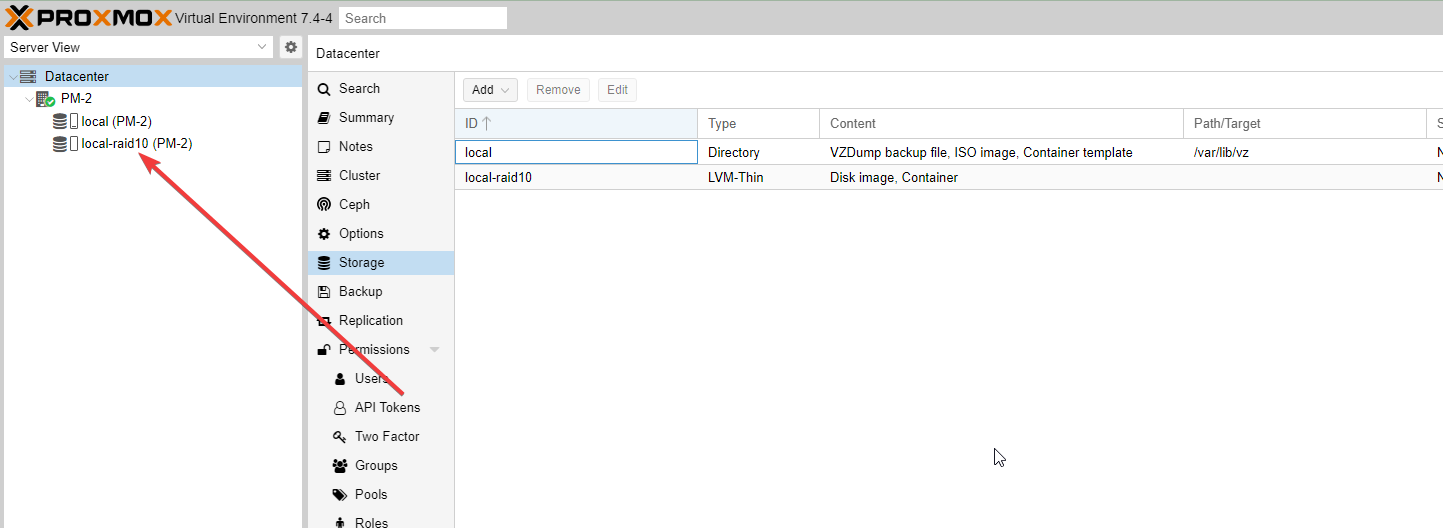Open the Permissions menu item
Screen dimensions: 1443x528
(380, 350)
